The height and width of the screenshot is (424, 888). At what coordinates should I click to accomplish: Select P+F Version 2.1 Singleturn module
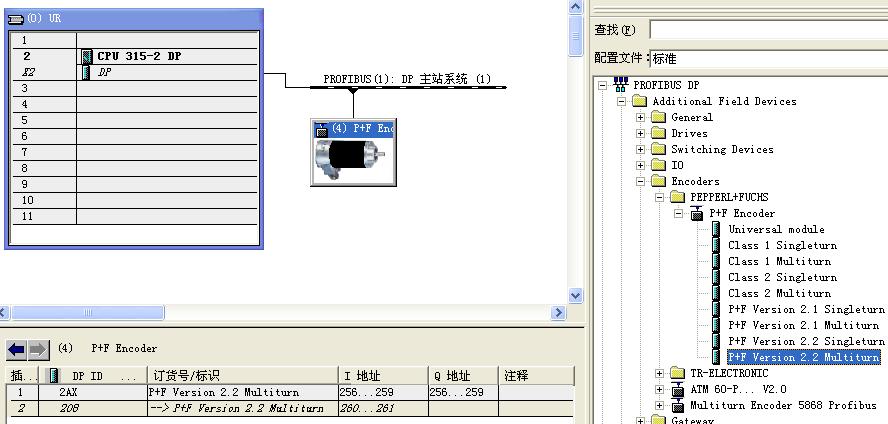click(x=806, y=309)
